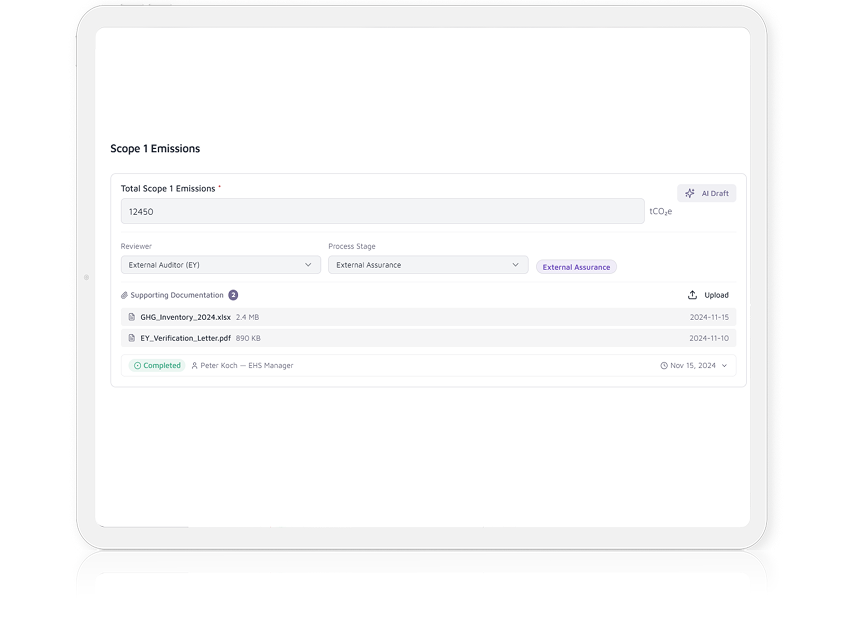
Task: Click the External Assurance purple tag
Action: [x=576, y=267]
